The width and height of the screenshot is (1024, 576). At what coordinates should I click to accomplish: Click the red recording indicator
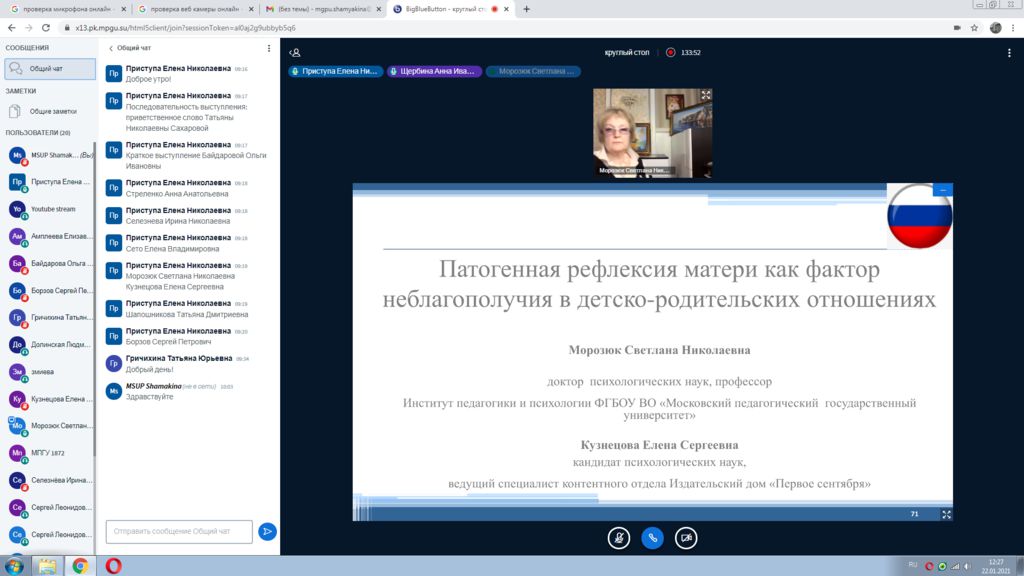[x=671, y=52]
